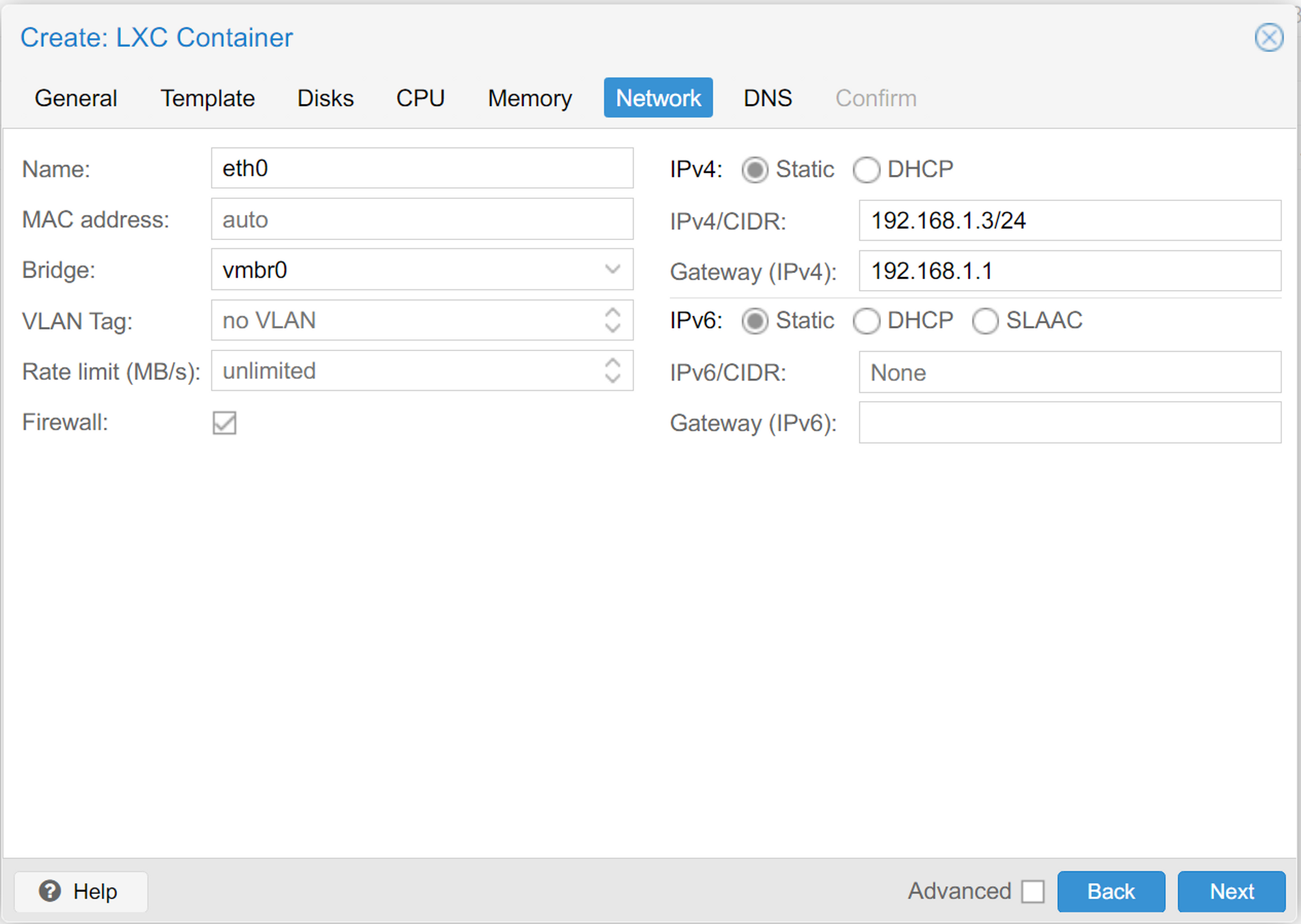Choose DHCP option for IPv6
This screenshot has height=924, width=1301.
point(866,321)
